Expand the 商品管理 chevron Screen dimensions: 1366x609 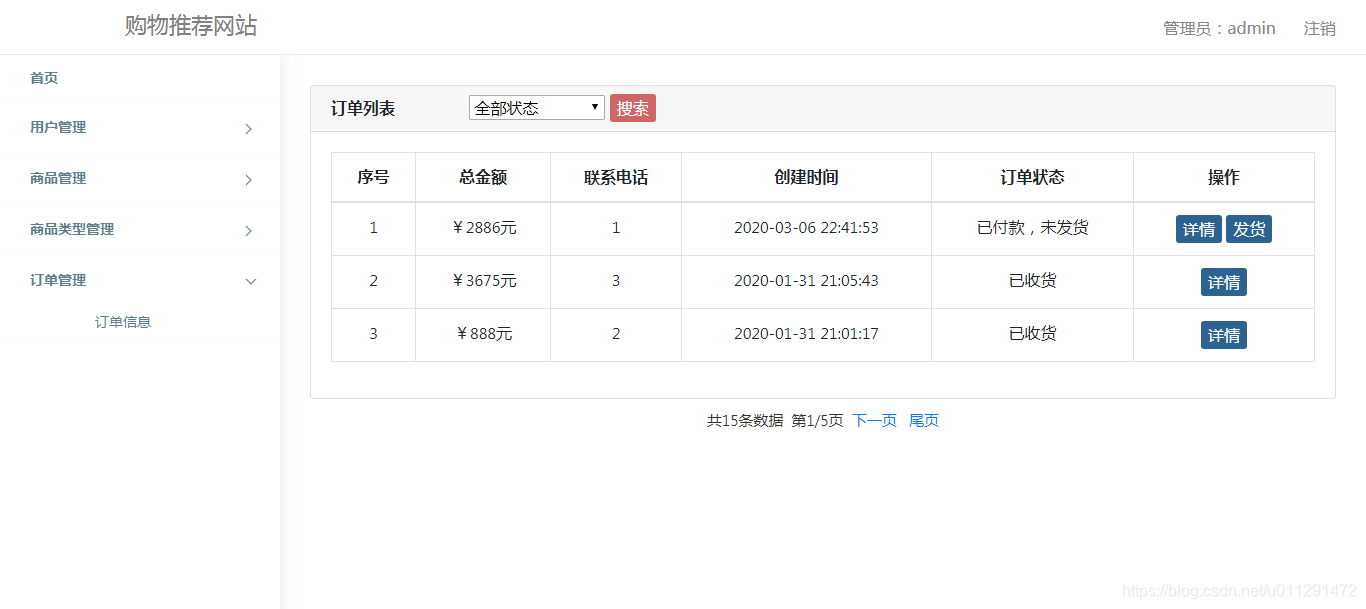tap(249, 180)
